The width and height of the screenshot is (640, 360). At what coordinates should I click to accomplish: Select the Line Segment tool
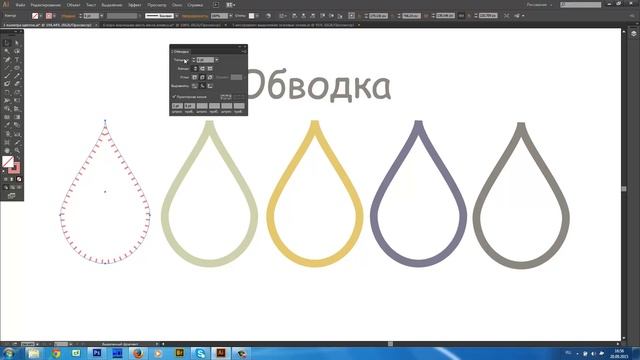coord(7,68)
